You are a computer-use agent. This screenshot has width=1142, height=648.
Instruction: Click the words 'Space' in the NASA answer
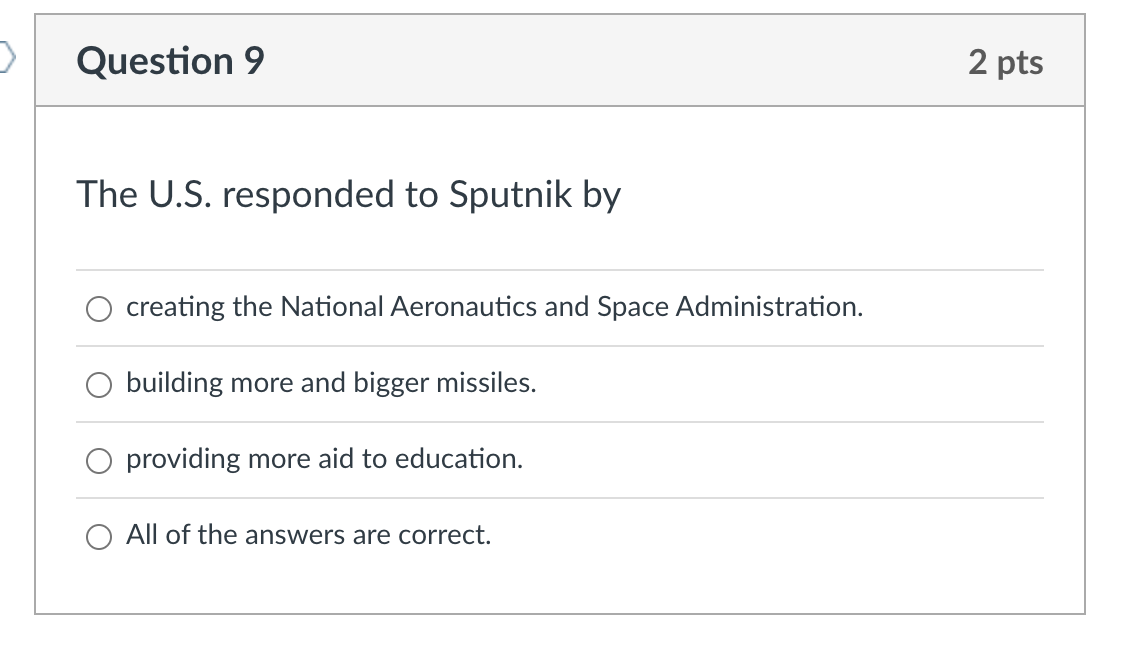click(x=633, y=308)
